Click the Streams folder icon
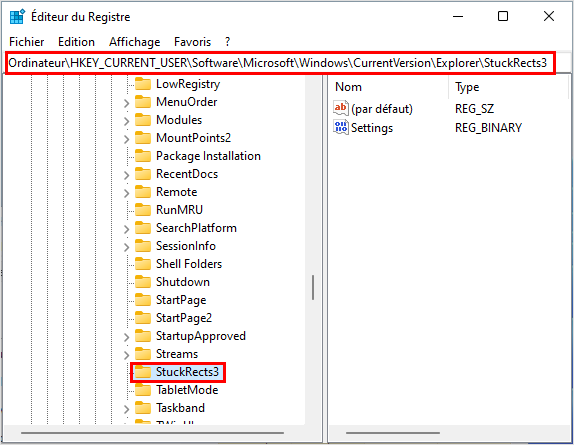Viewport: 574px width, 445px height. click(x=143, y=354)
